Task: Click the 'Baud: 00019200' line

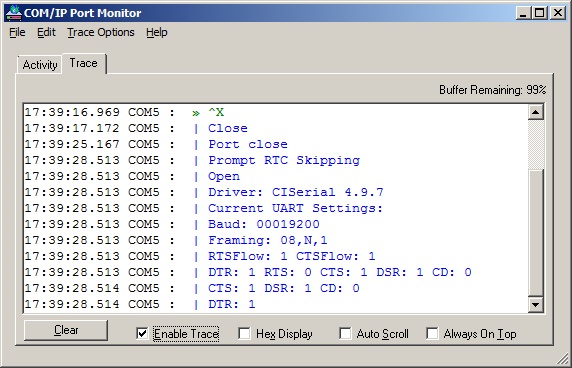Action: pos(276,224)
